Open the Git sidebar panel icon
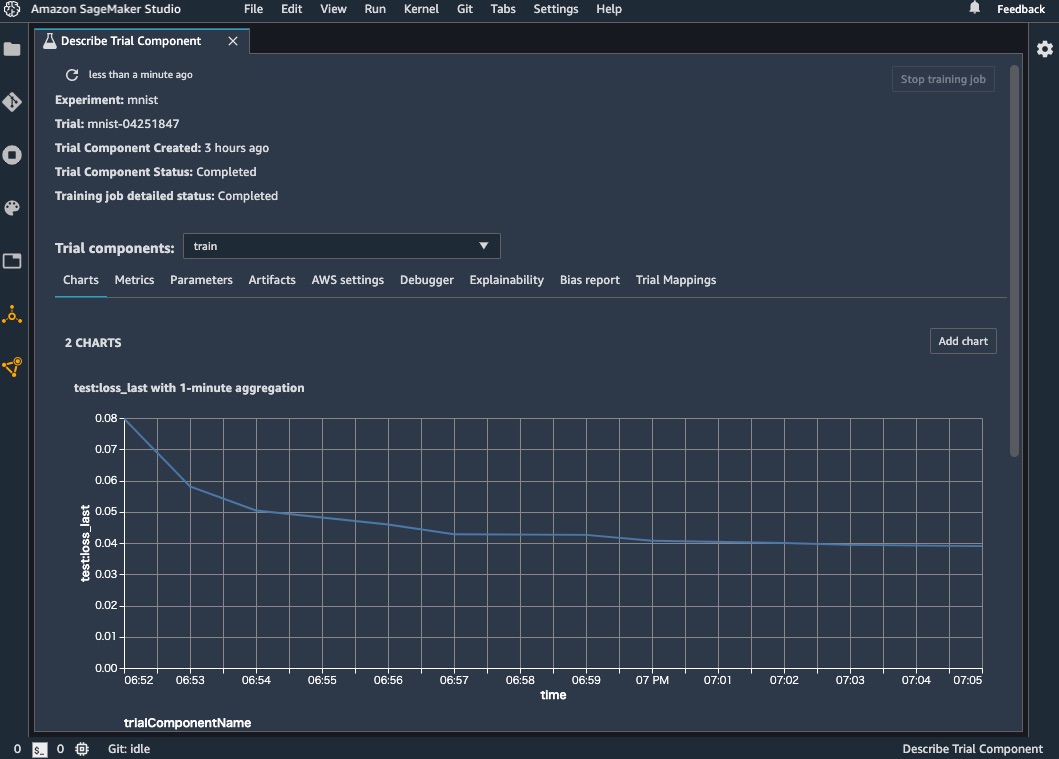Image resolution: width=1059 pixels, height=759 pixels. [12, 102]
